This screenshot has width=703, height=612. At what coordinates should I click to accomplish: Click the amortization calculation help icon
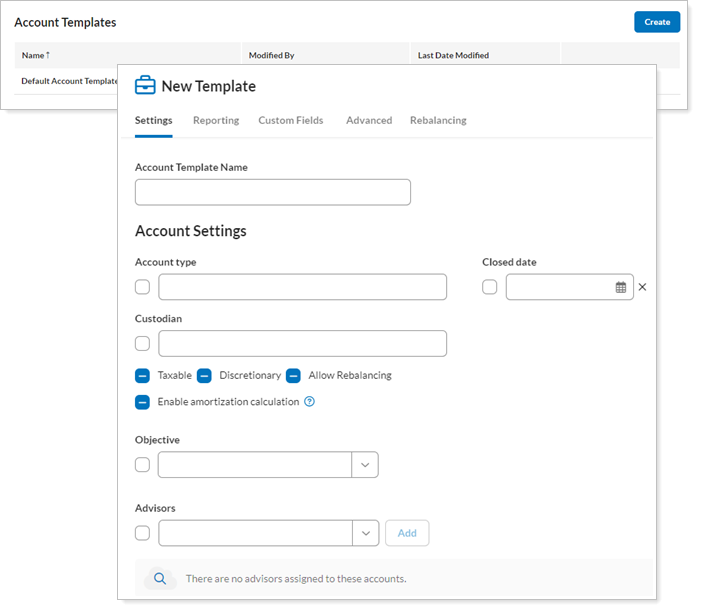310,402
